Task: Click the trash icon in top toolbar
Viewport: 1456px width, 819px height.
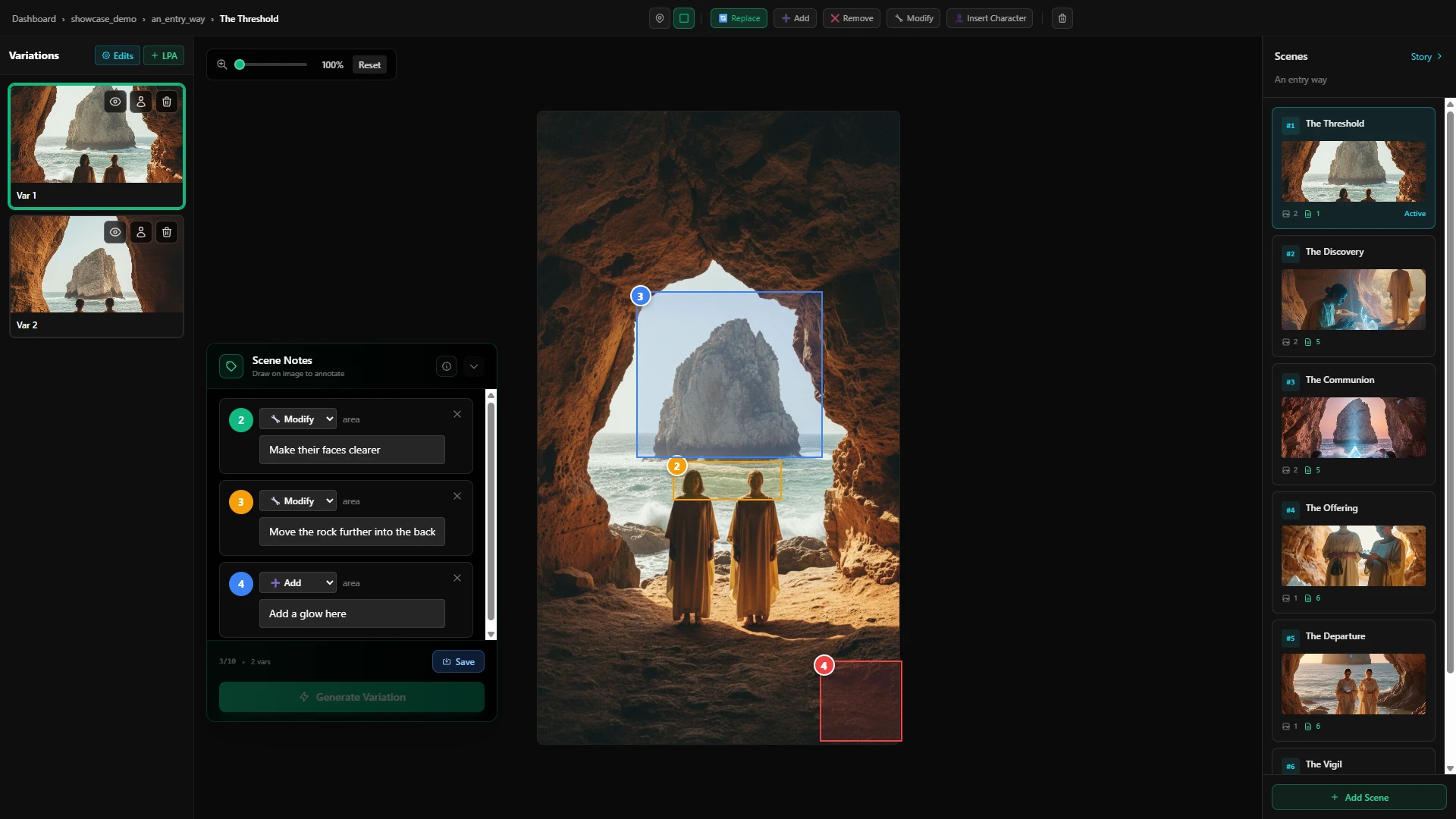Action: click(x=1062, y=18)
